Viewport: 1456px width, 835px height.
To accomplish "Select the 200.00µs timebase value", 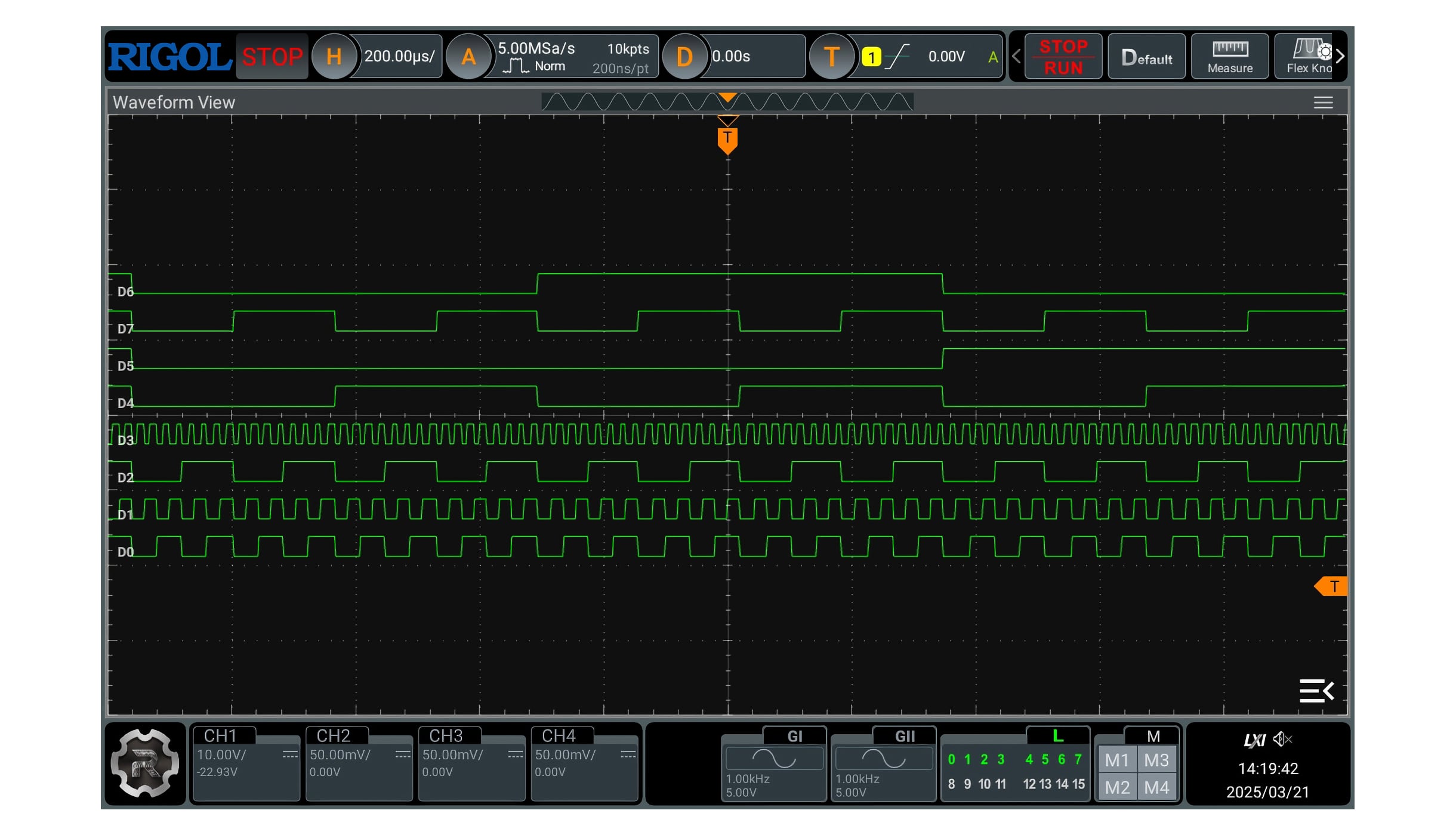I will pyautogui.click(x=399, y=57).
